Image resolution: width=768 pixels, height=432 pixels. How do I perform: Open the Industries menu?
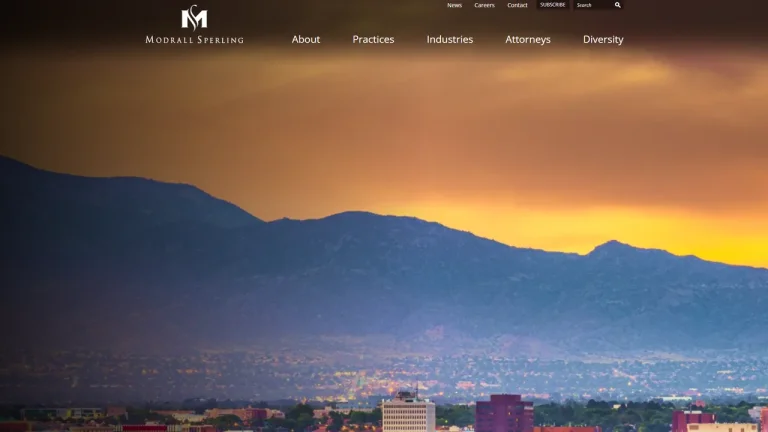(450, 39)
